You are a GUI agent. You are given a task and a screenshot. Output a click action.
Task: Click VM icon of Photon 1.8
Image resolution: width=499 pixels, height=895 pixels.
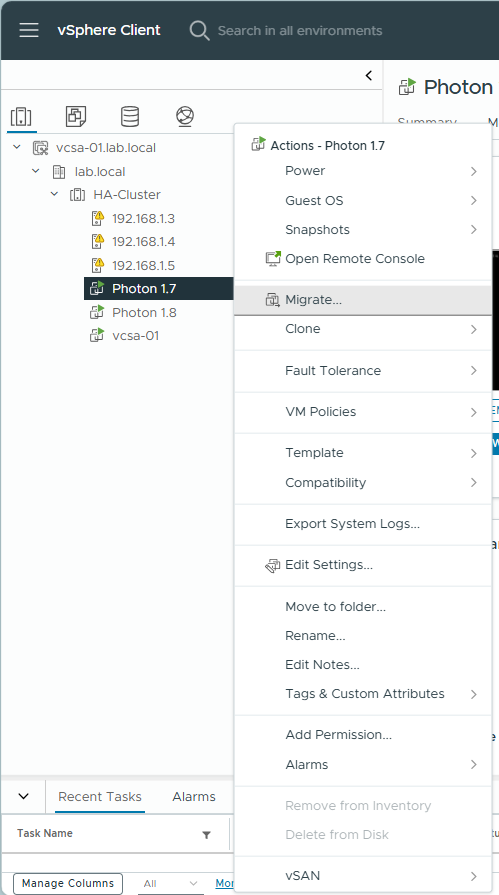tap(97, 312)
